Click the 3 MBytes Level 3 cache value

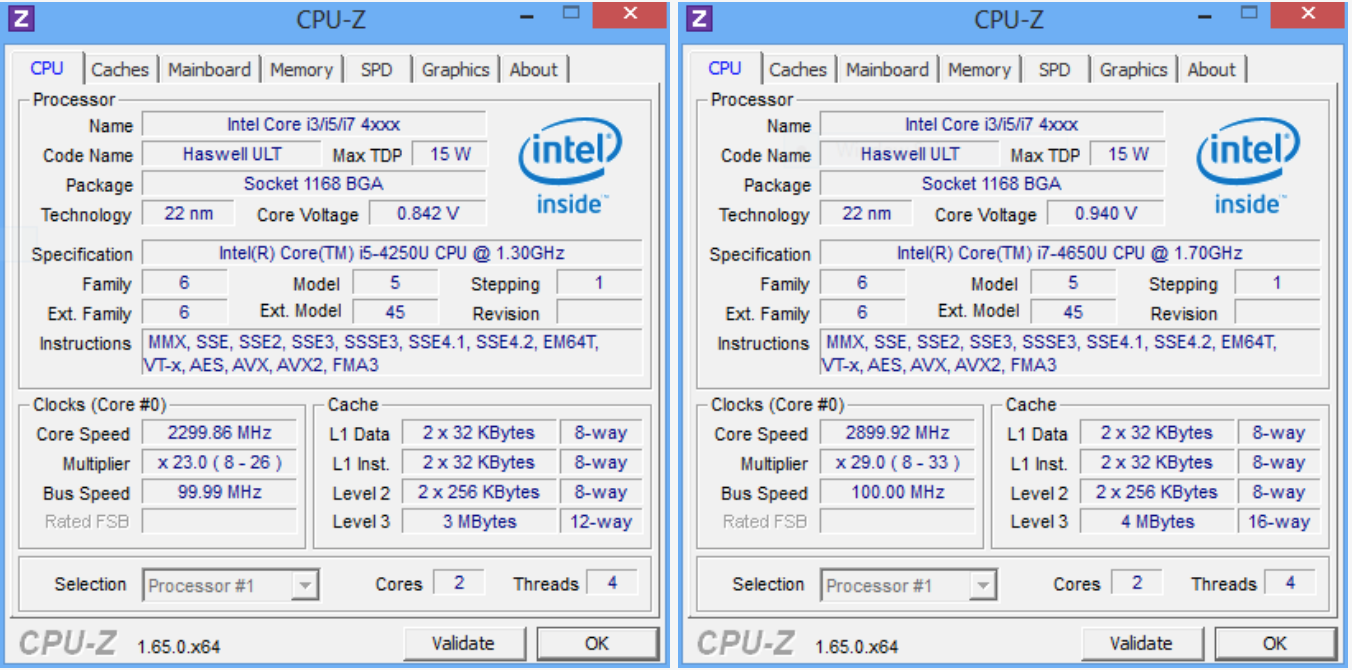coord(479,521)
